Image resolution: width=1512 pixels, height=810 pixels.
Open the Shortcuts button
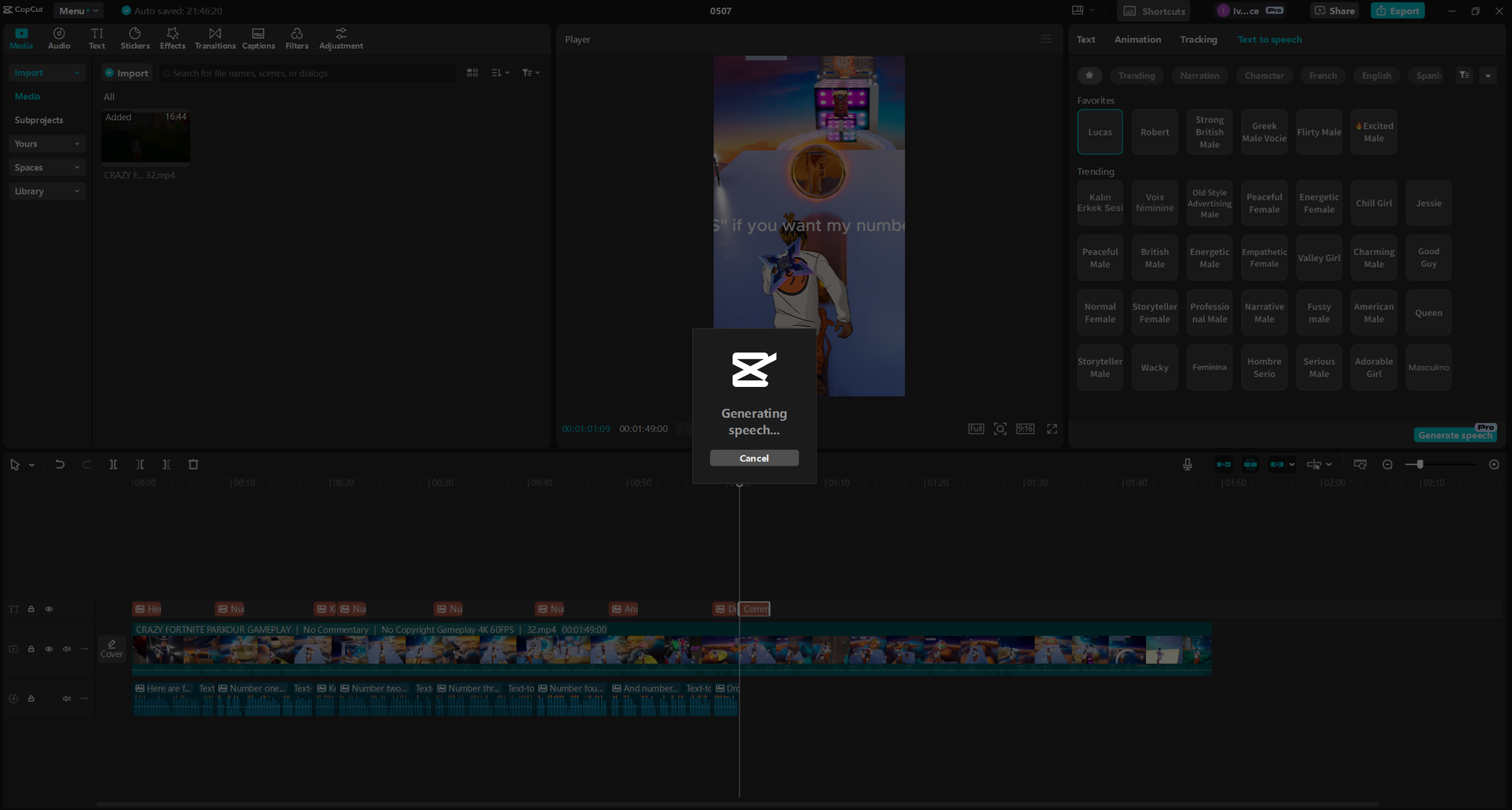pos(1154,10)
